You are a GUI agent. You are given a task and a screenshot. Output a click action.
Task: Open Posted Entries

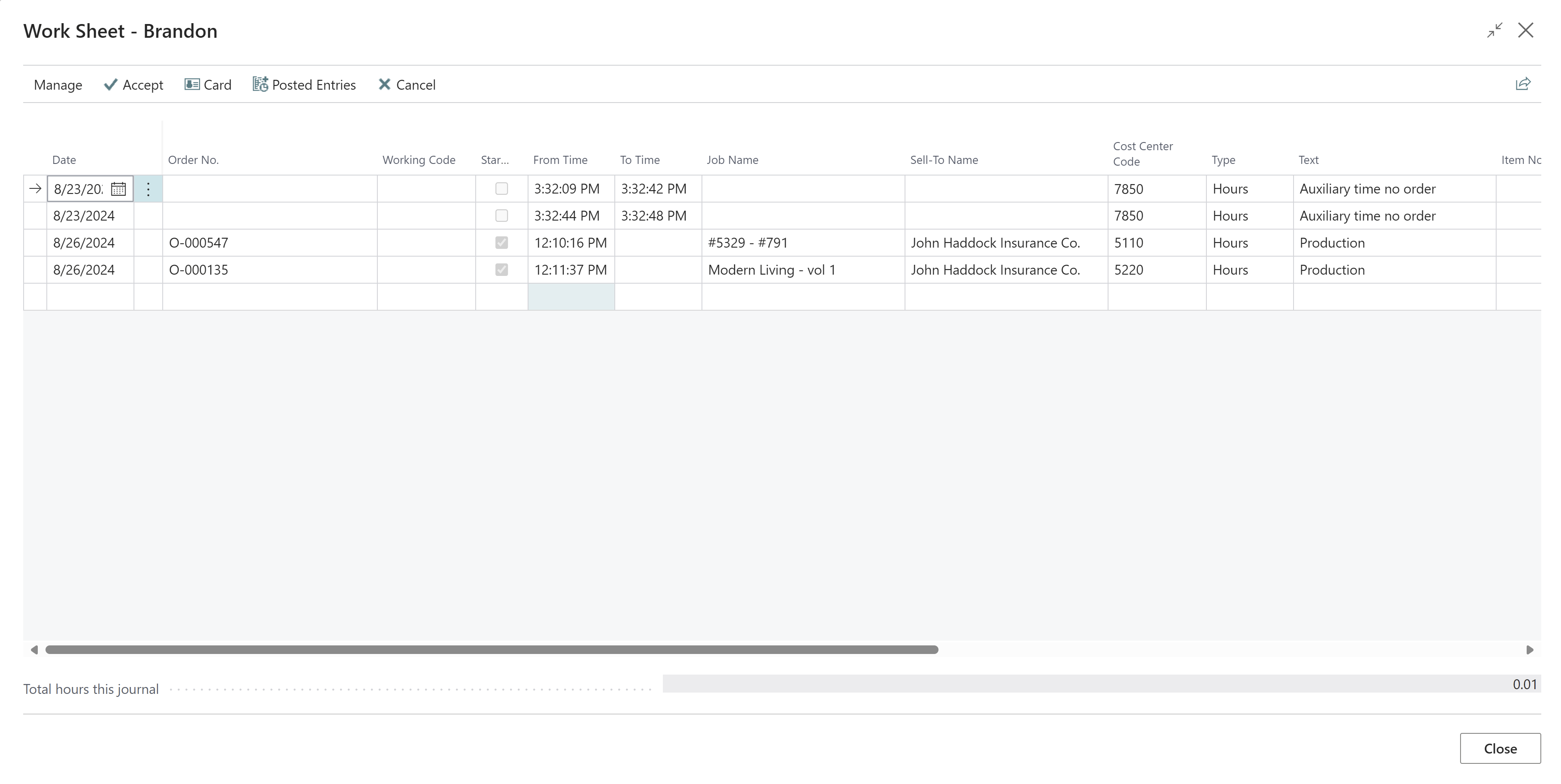click(304, 85)
